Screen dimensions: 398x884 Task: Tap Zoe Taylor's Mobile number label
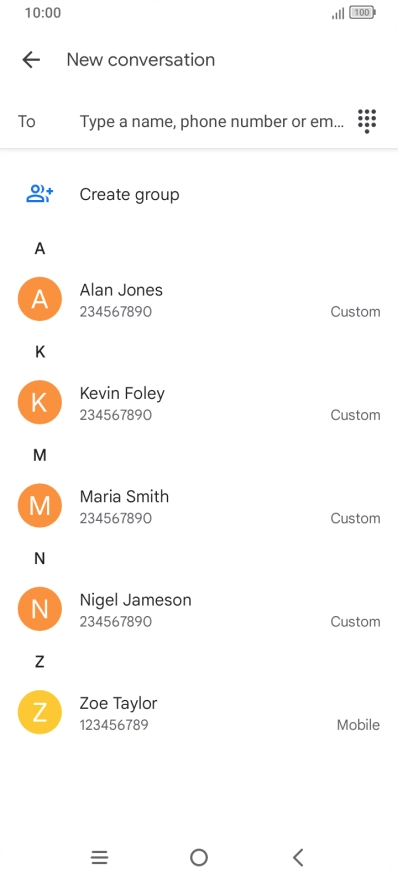(x=358, y=725)
